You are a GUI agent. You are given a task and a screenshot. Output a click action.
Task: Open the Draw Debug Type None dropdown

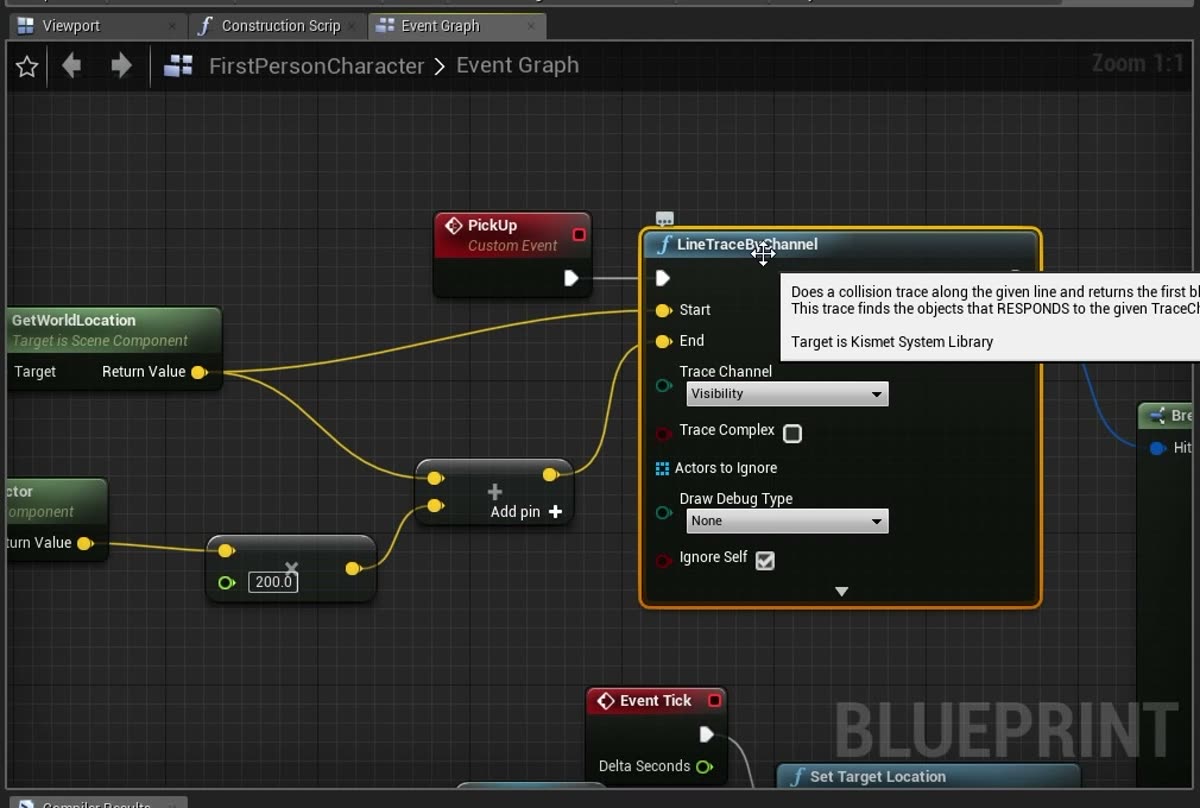[787, 521]
